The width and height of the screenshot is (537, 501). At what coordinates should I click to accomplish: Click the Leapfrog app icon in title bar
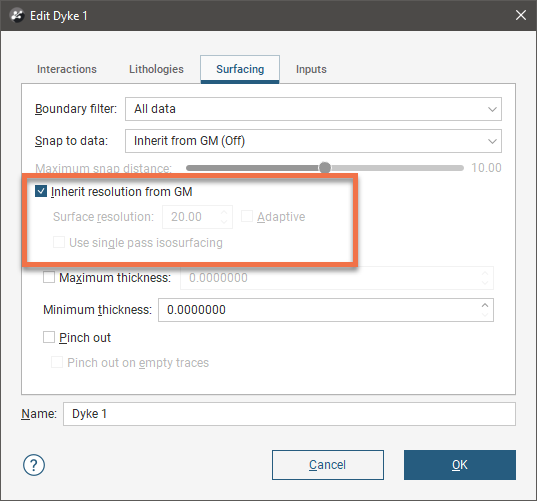coord(16,16)
